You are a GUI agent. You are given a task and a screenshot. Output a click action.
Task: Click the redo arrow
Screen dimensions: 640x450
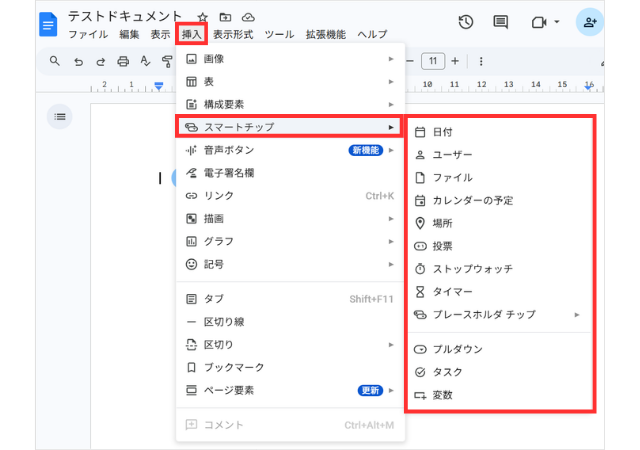pyautogui.click(x=100, y=62)
